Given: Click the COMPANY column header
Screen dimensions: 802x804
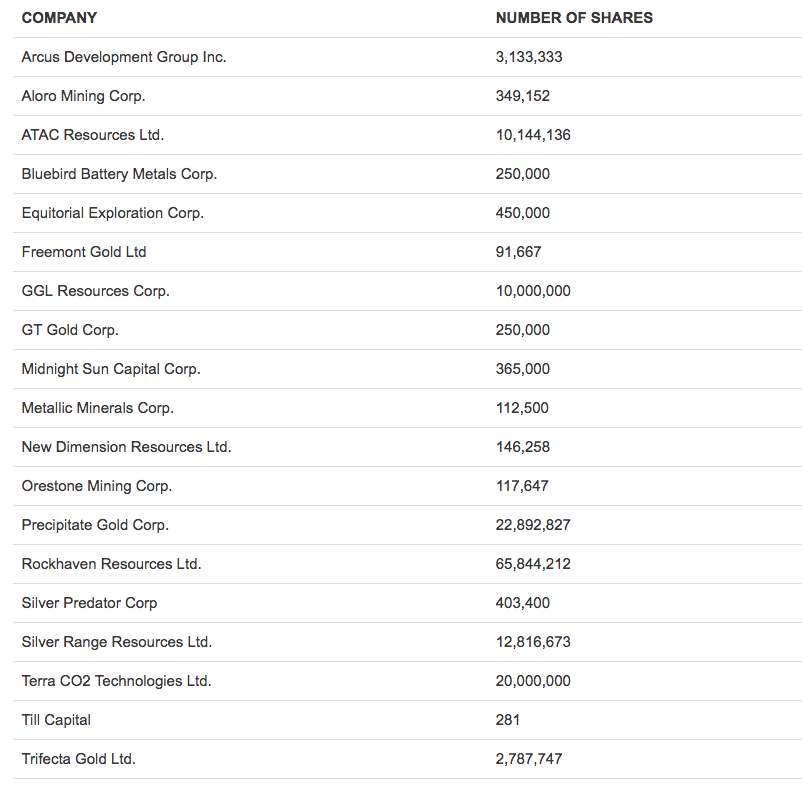Looking at the screenshot, I should tap(59, 18).
